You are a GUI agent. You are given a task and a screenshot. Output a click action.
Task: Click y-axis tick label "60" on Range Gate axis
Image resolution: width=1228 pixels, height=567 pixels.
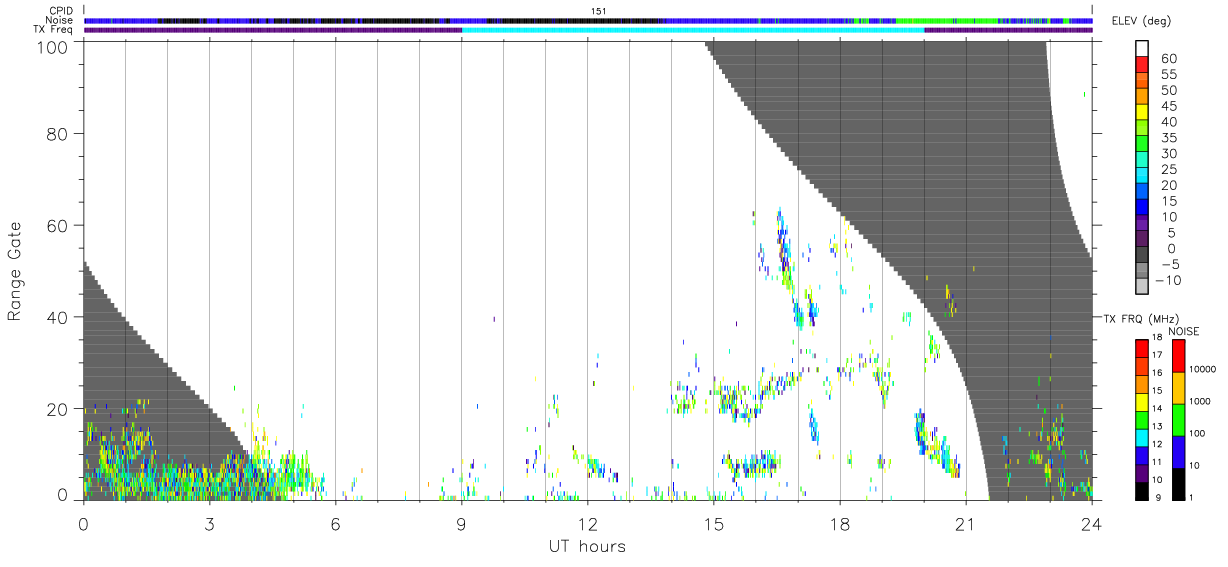(57, 225)
